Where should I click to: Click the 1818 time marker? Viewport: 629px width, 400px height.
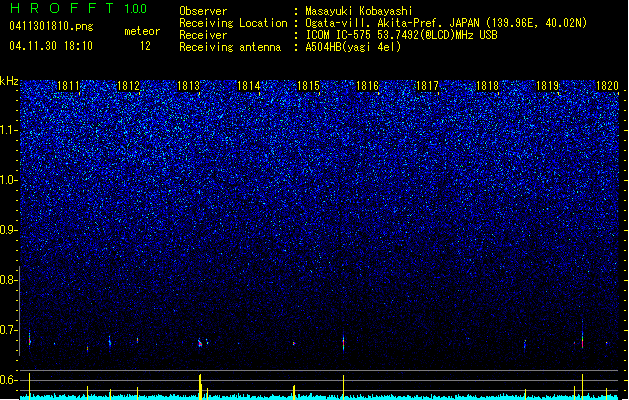(487, 86)
